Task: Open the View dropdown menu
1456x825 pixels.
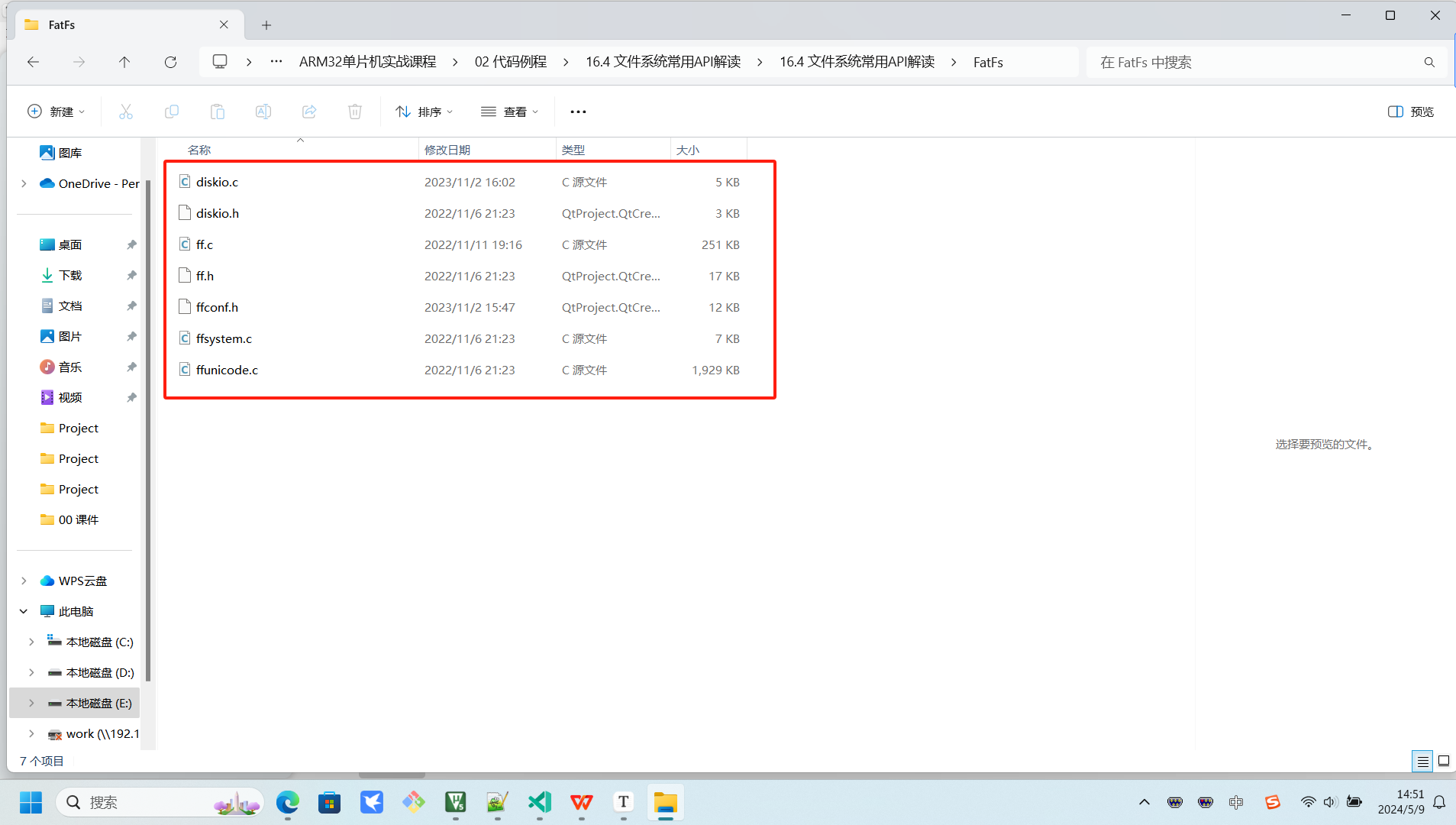Action: click(x=510, y=112)
